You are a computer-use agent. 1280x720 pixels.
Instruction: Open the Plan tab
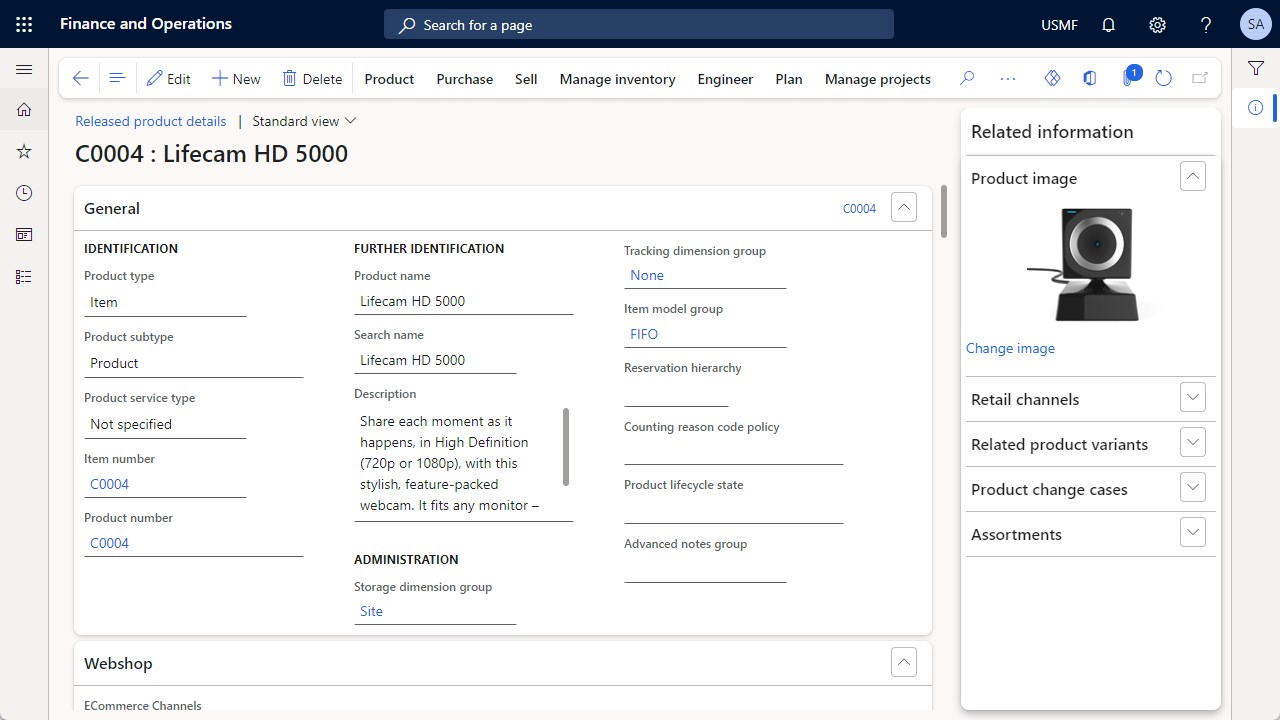tap(789, 79)
